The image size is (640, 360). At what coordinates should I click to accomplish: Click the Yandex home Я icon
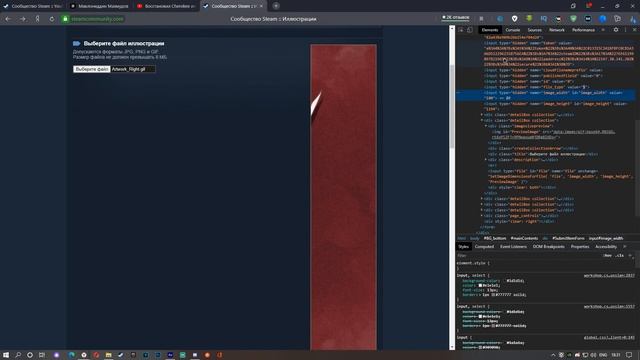click(37, 19)
